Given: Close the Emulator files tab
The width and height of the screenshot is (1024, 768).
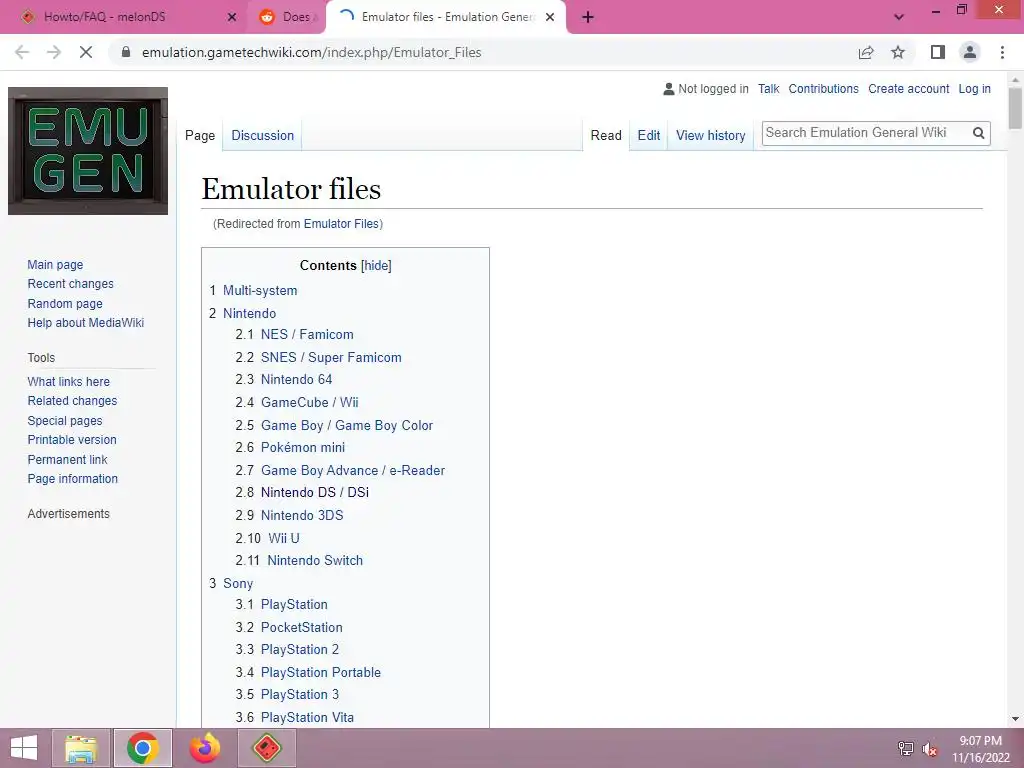Looking at the screenshot, I should coord(550,17).
